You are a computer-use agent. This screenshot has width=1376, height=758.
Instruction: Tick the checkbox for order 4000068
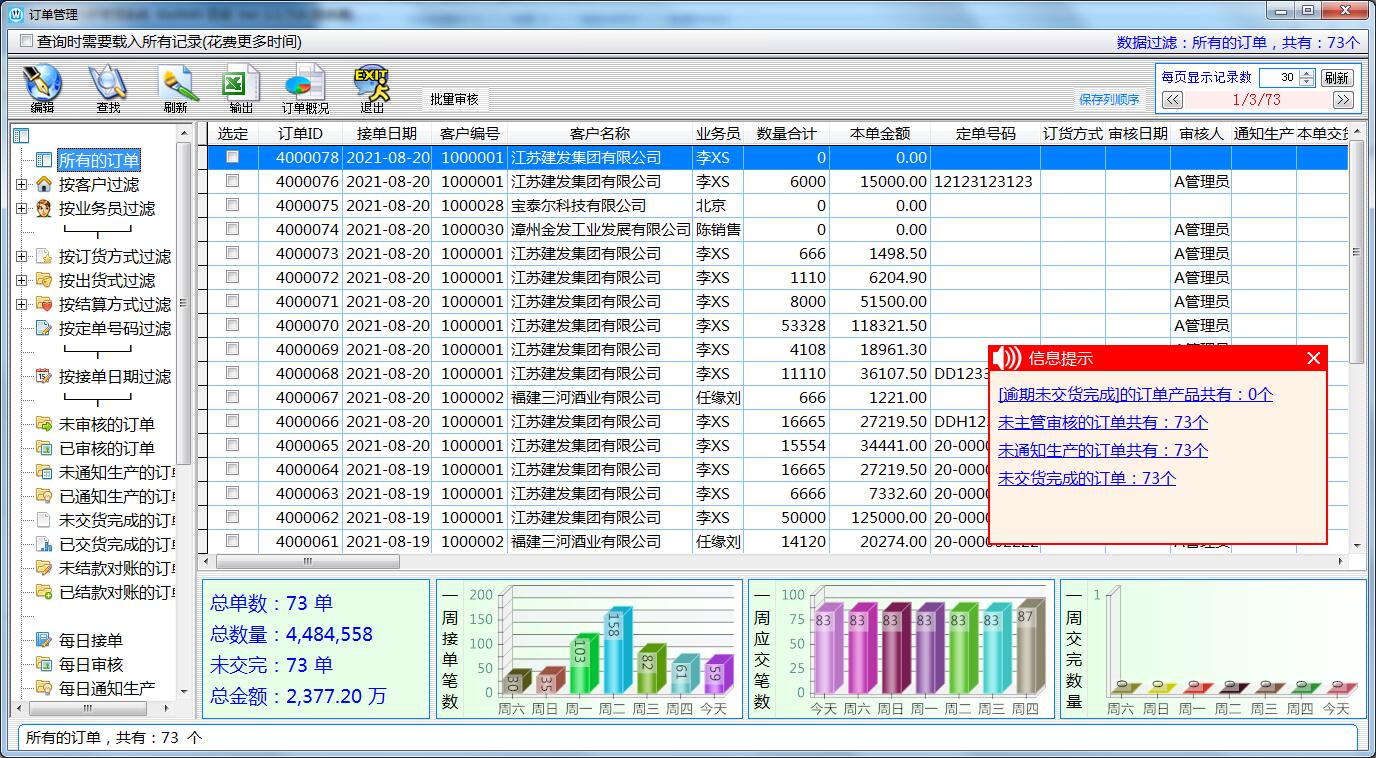tap(232, 373)
